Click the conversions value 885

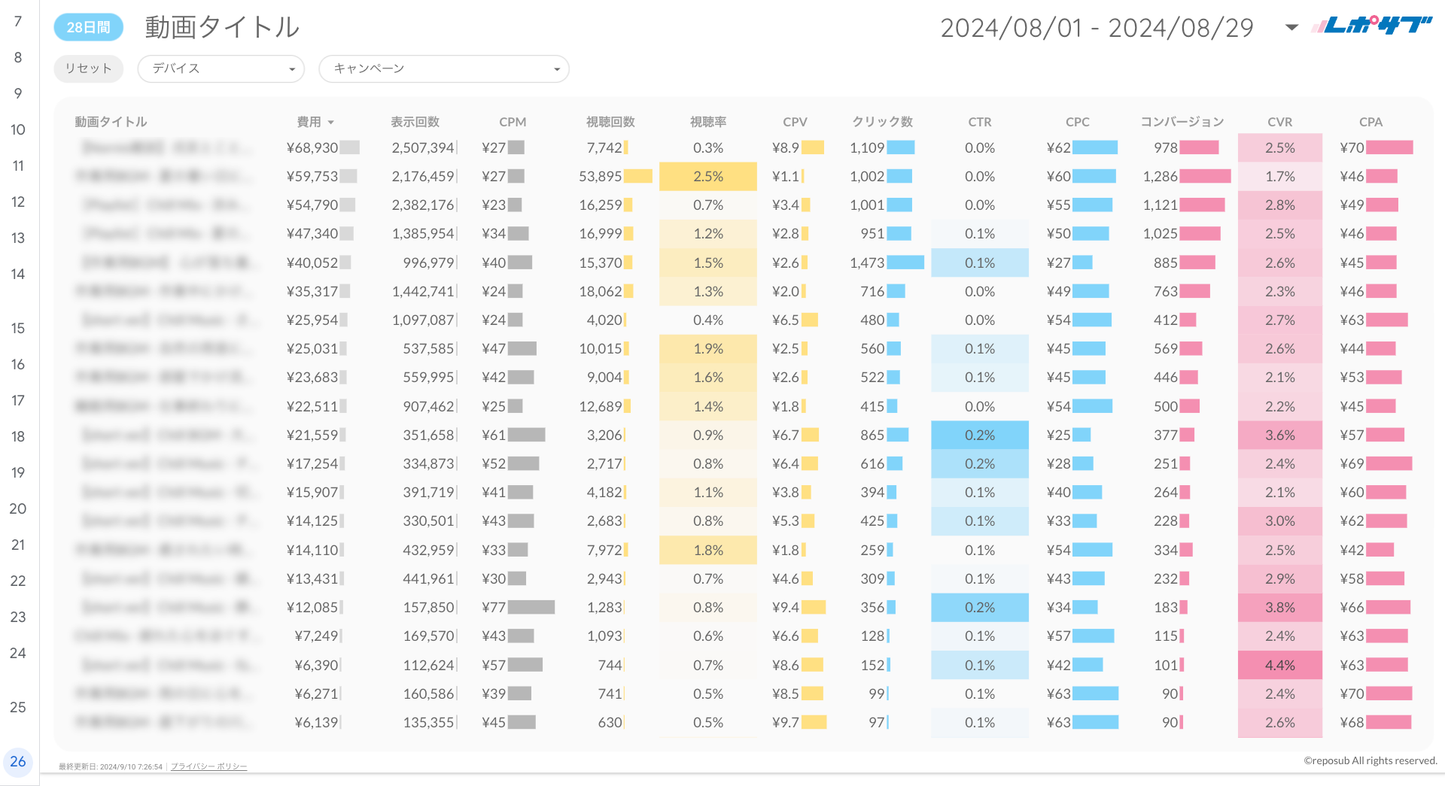coord(1165,263)
